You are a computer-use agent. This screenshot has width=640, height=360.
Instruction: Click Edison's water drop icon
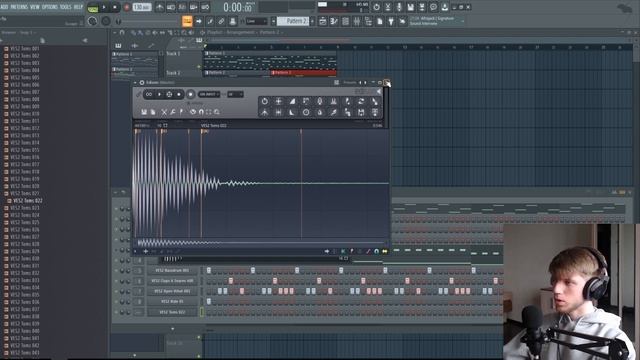point(320,112)
